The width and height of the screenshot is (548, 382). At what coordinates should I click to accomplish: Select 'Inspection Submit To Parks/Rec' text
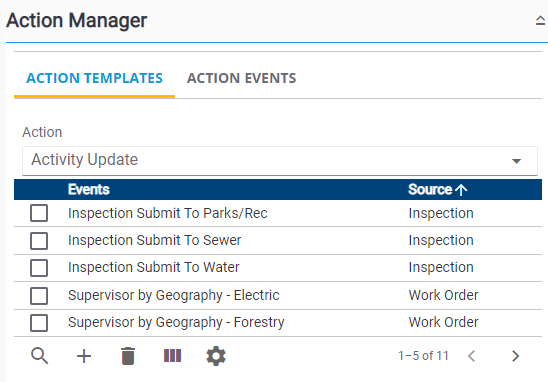(168, 213)
